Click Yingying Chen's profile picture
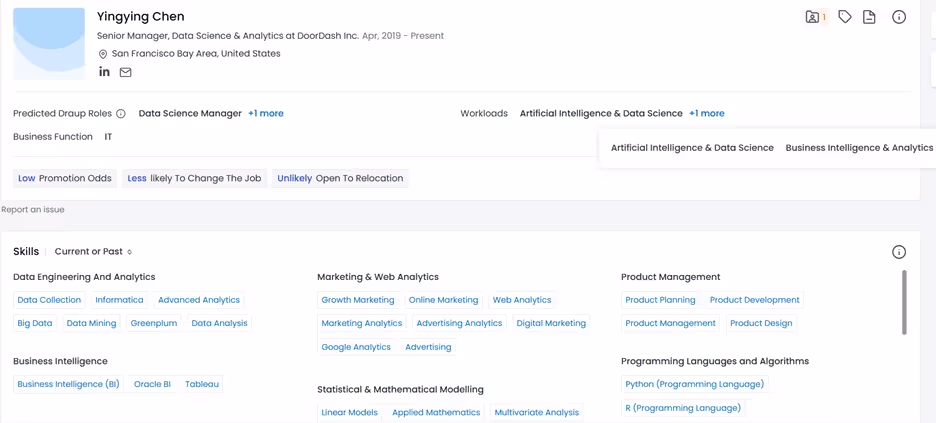This screenshot has width=936, height=423. (49, 44)
